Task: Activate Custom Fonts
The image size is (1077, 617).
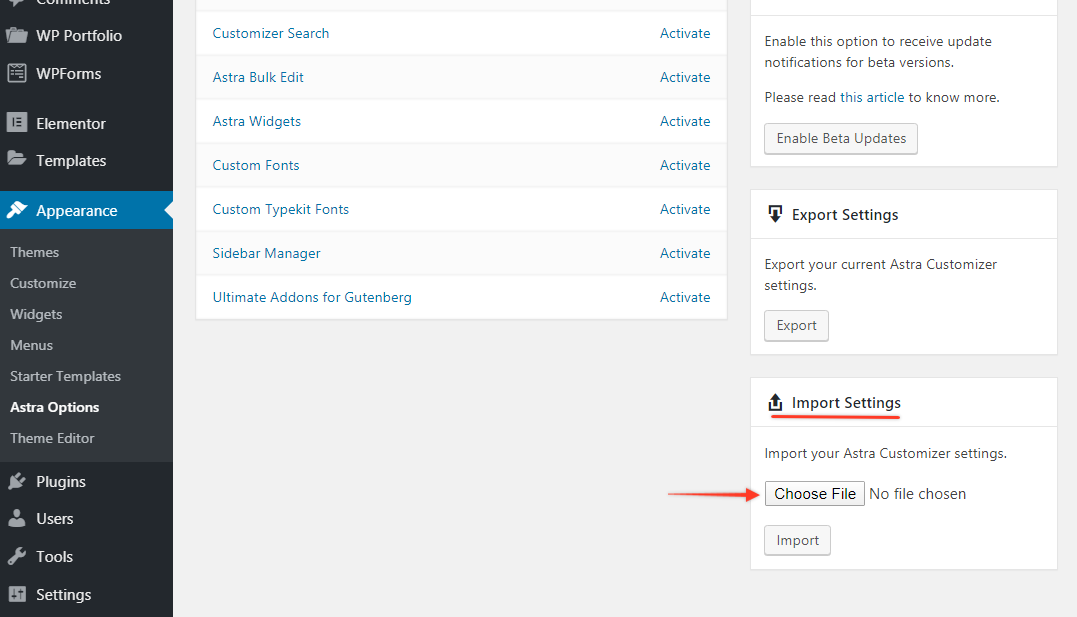Action: click(x=685, y=165)
